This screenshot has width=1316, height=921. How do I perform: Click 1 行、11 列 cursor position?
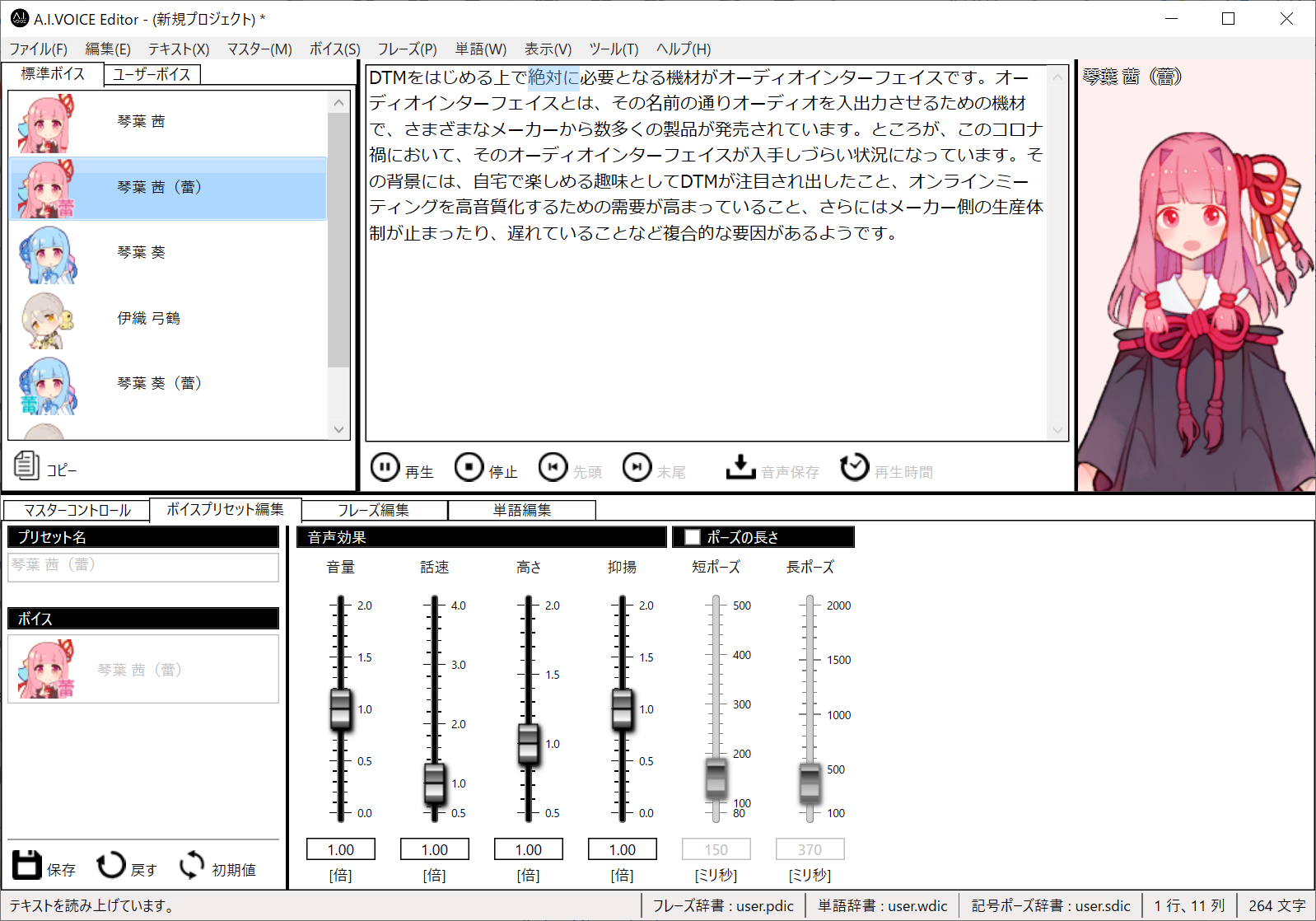point(1189,905)
